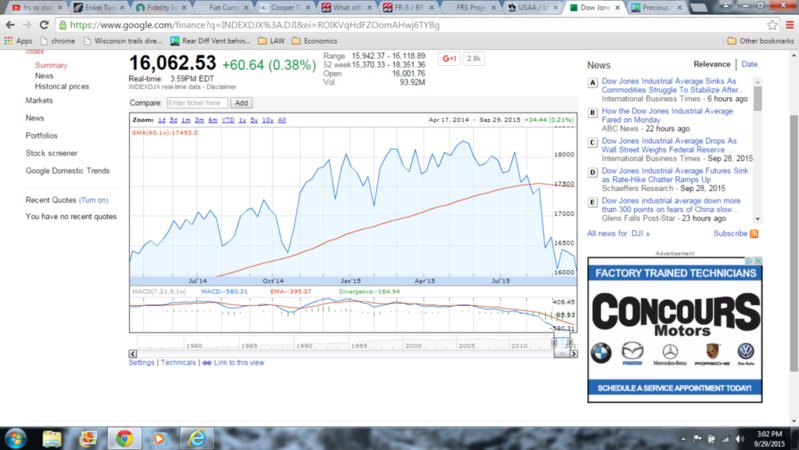Sort news by Date
This screenshot has width=799, height=450.
[x=749, y=64]
